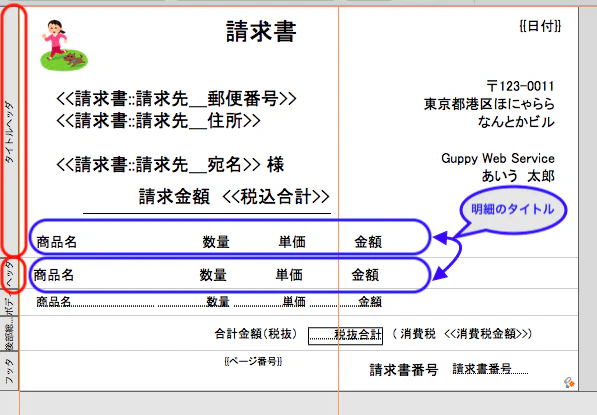Select the 請求先__住所 merge field

tap(158, 121)
